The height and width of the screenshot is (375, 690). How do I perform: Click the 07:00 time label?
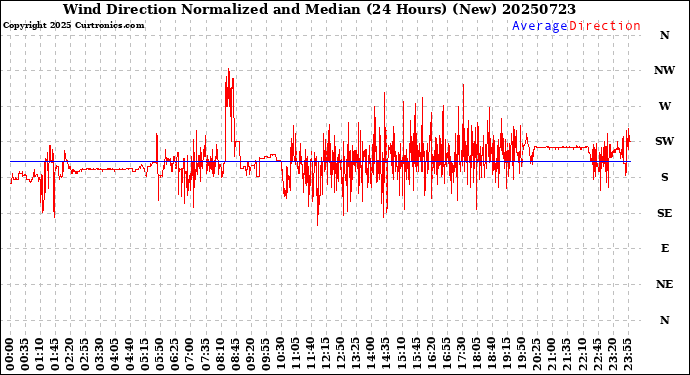[191, 354]
